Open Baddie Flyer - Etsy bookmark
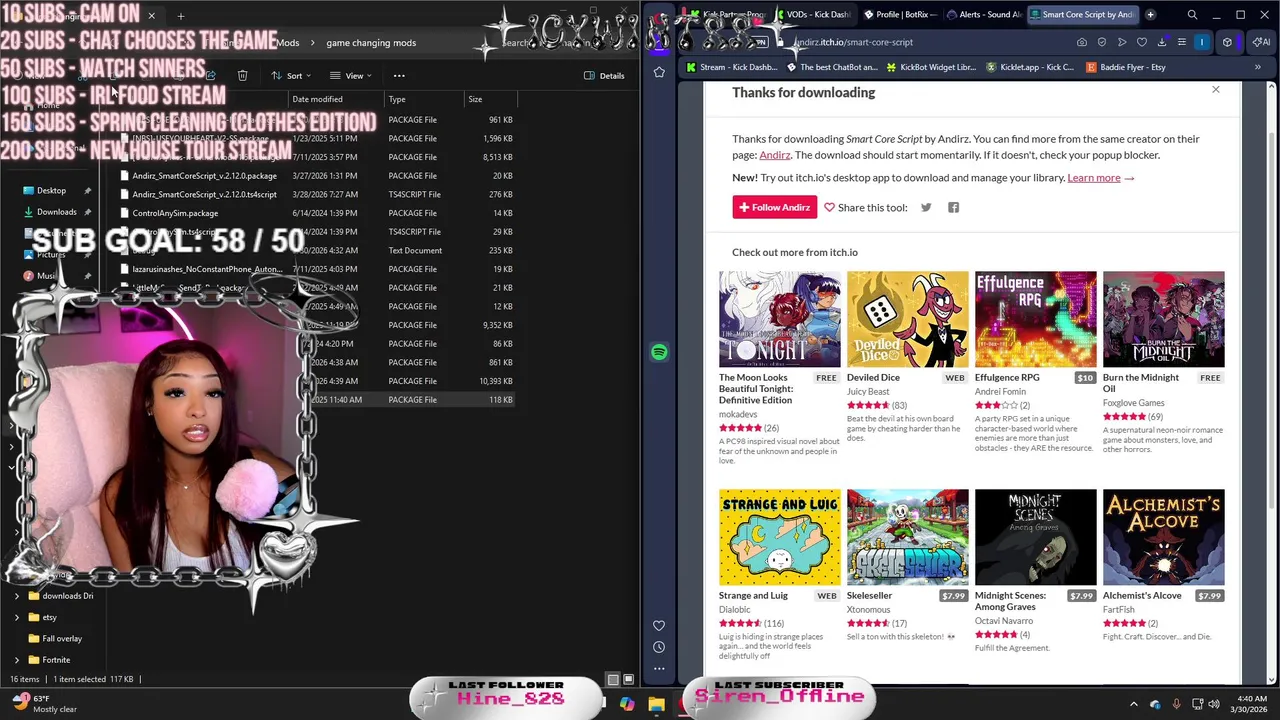1280x720 pixels. [x=1125, y=67]
